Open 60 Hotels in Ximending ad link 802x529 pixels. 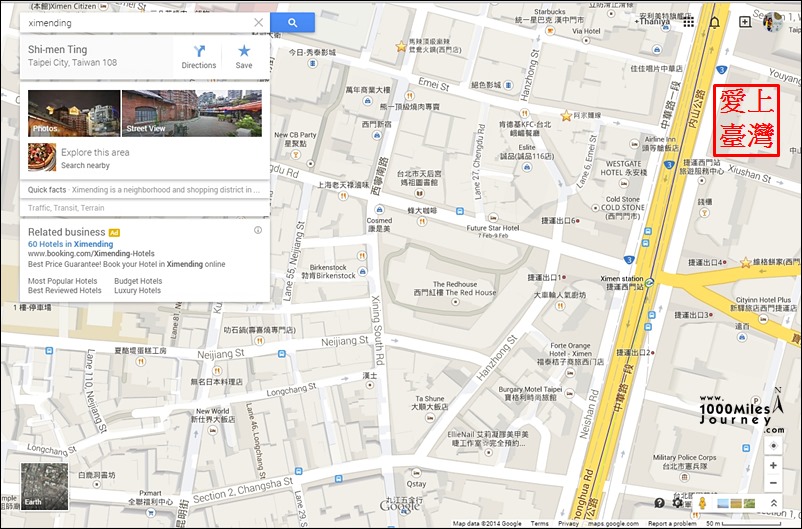coord(71,244)
